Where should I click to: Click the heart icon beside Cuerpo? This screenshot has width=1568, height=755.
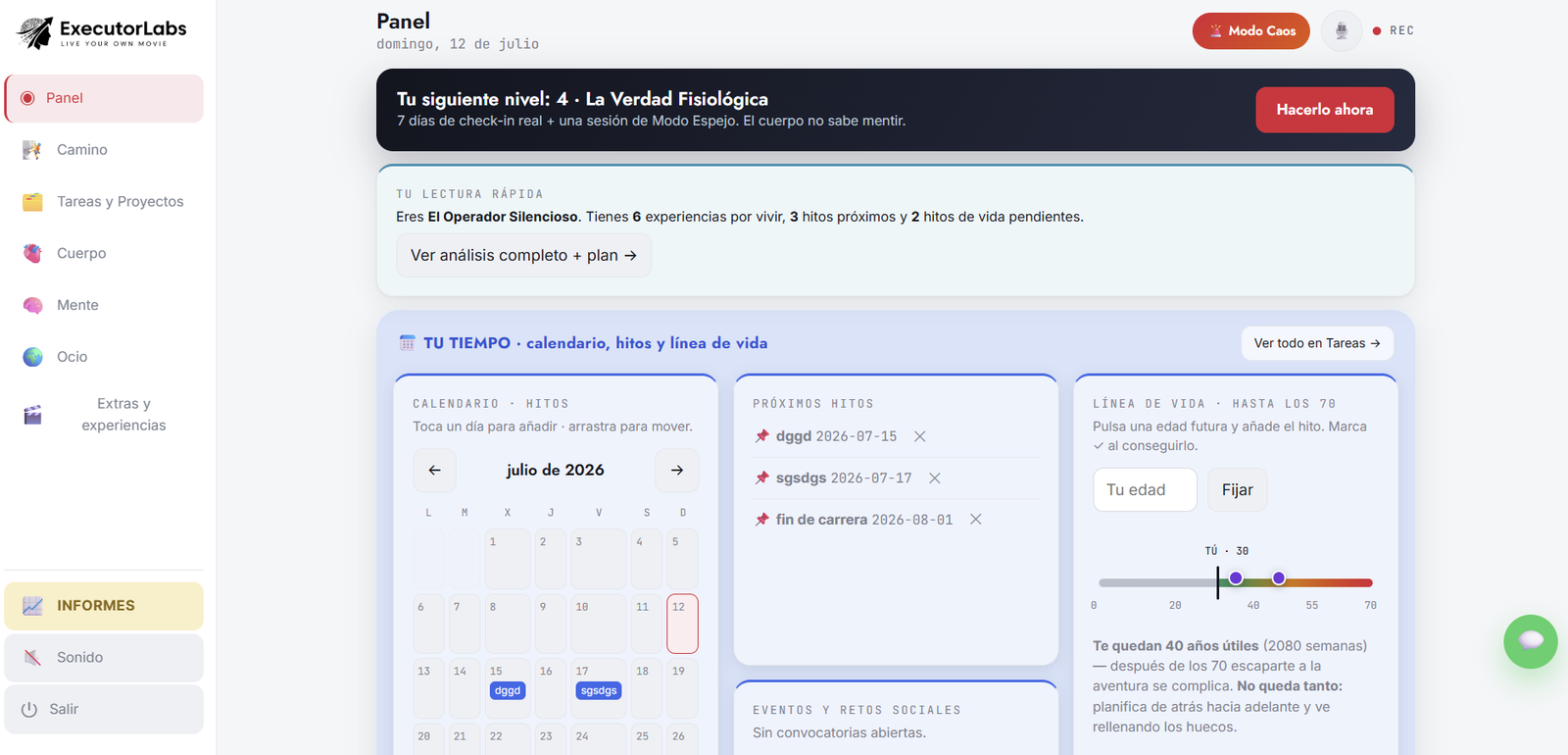tap(32, 253)
